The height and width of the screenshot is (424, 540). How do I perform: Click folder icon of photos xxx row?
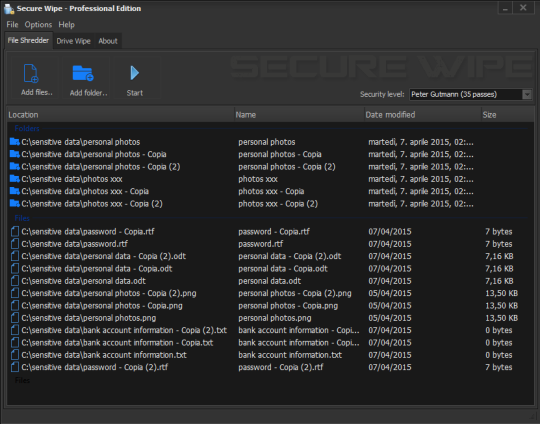click(14, 179)
